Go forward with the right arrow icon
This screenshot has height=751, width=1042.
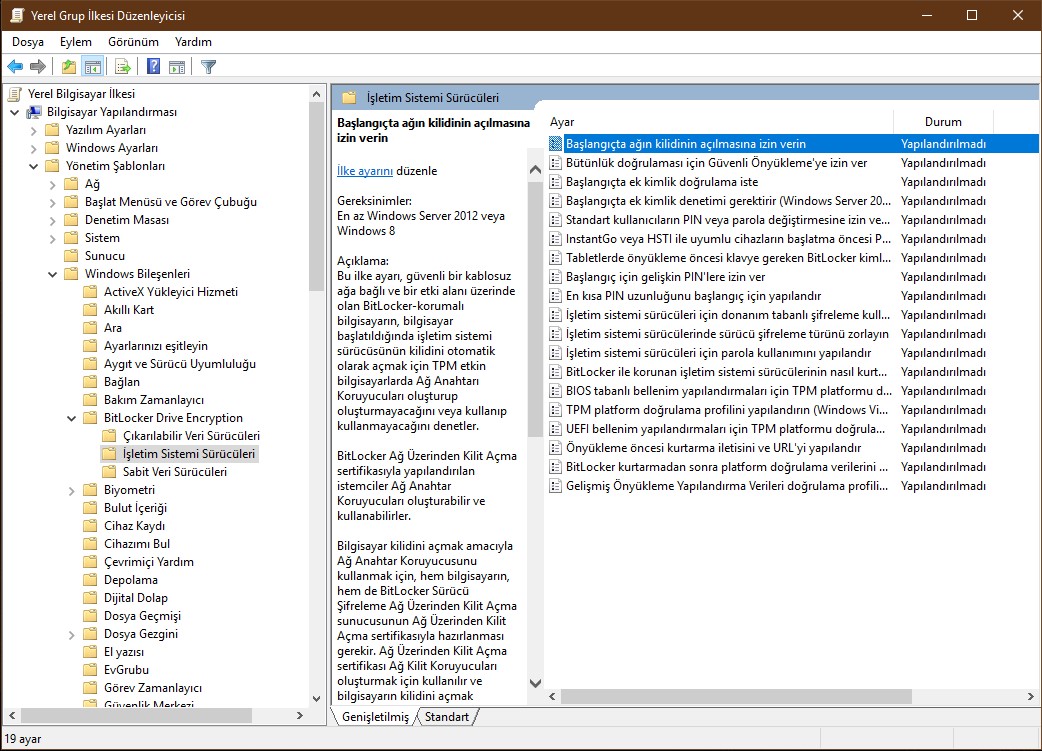(x=38, y=66)
